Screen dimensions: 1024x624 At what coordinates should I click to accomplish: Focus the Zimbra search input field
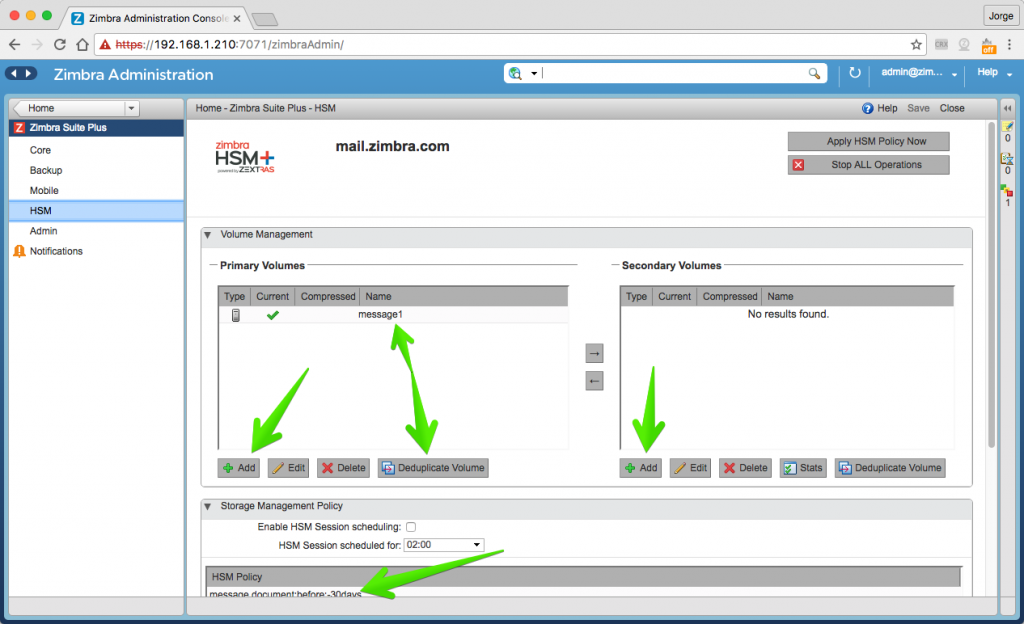click(x=674, y=73)
